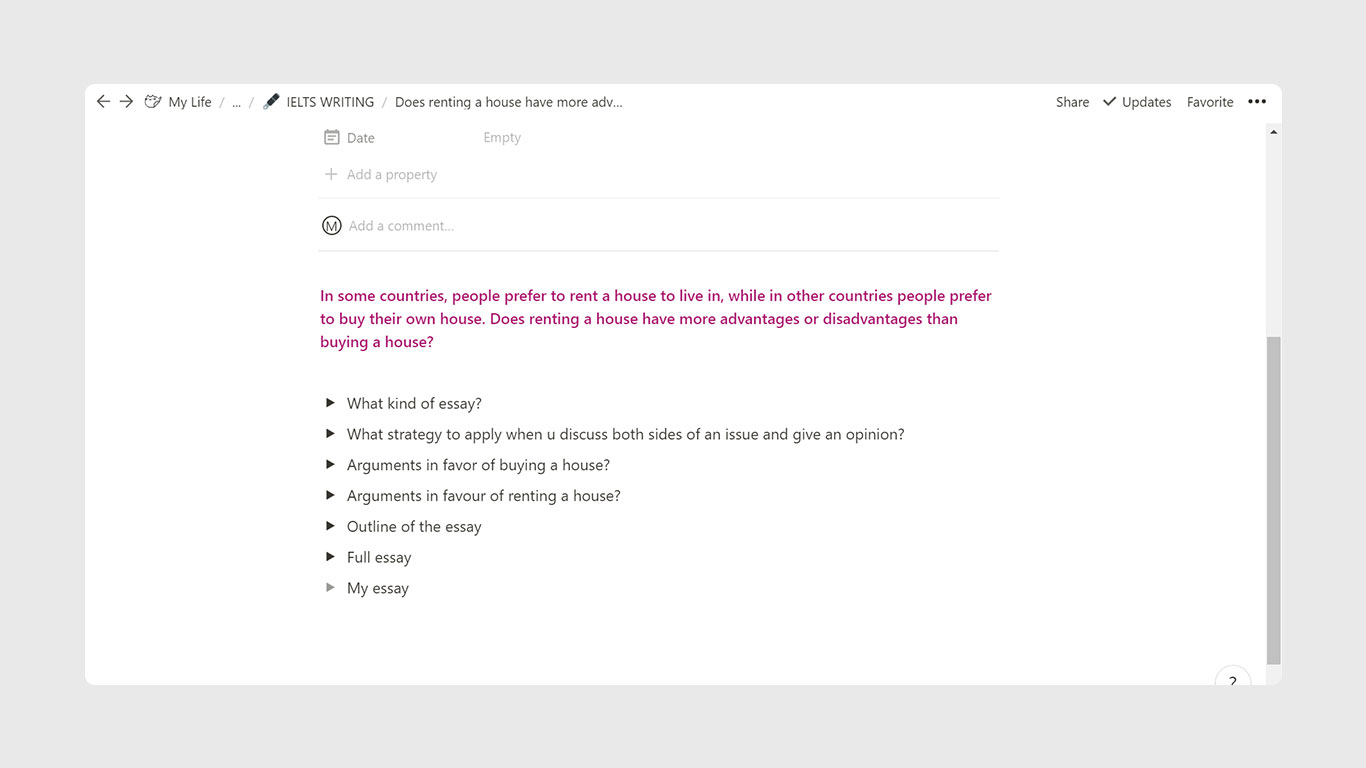Expand the 'Outline of the essay' toggle
Viewport: 1366px width, 768px height.
[330, 526]
